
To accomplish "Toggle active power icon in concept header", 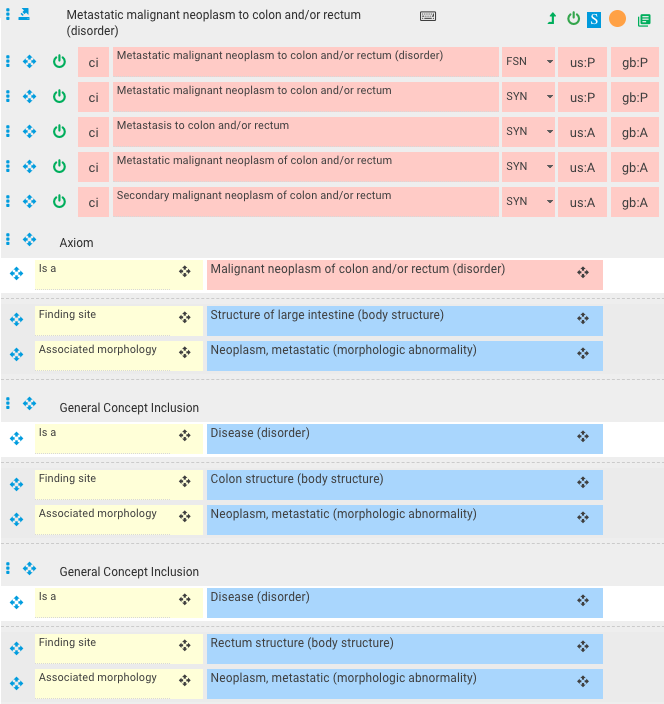I will tap(573, 19).
